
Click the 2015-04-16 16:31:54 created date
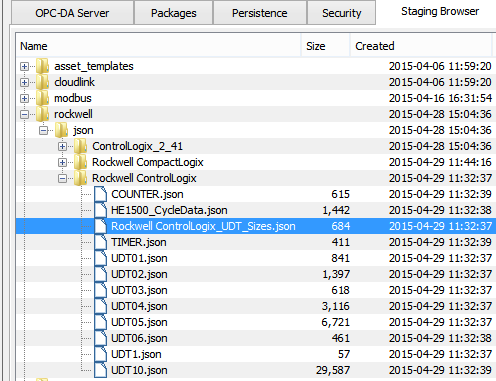click(x=440, y=98)
